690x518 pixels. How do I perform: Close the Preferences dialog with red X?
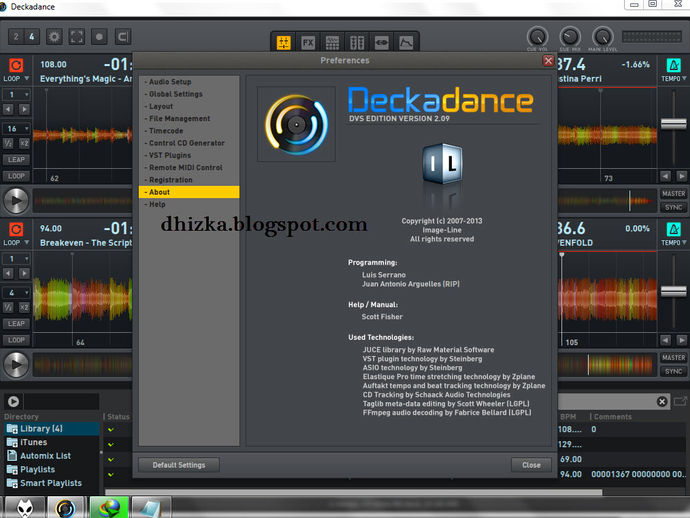click(548, 61)
